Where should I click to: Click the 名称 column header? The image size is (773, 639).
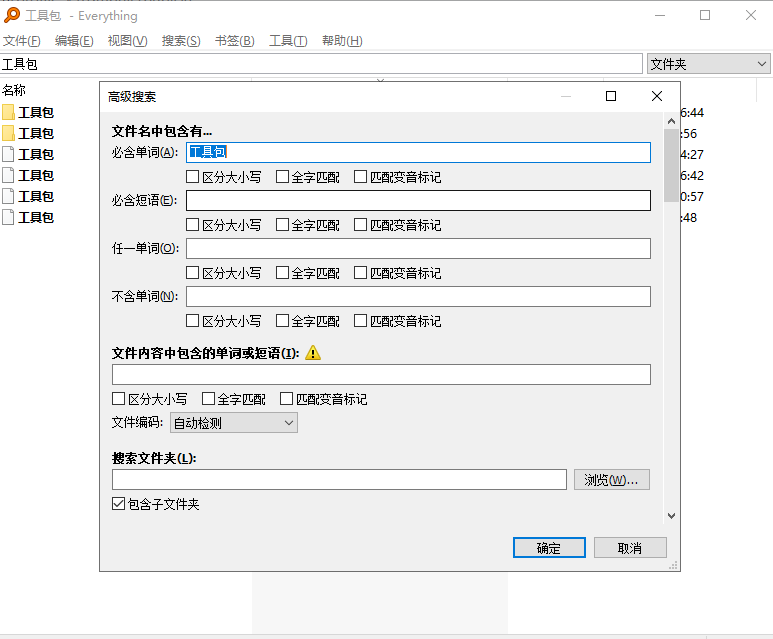14,90
